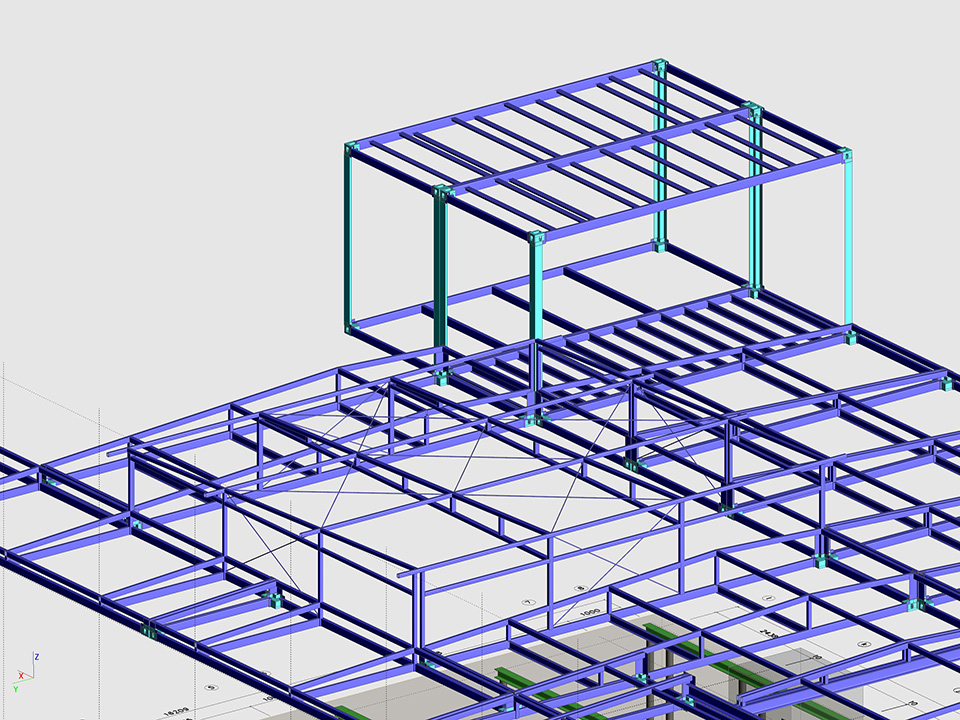Click right top corner joint of raised frame
This screenshot has height=720, width=960.
coord(846,155)
